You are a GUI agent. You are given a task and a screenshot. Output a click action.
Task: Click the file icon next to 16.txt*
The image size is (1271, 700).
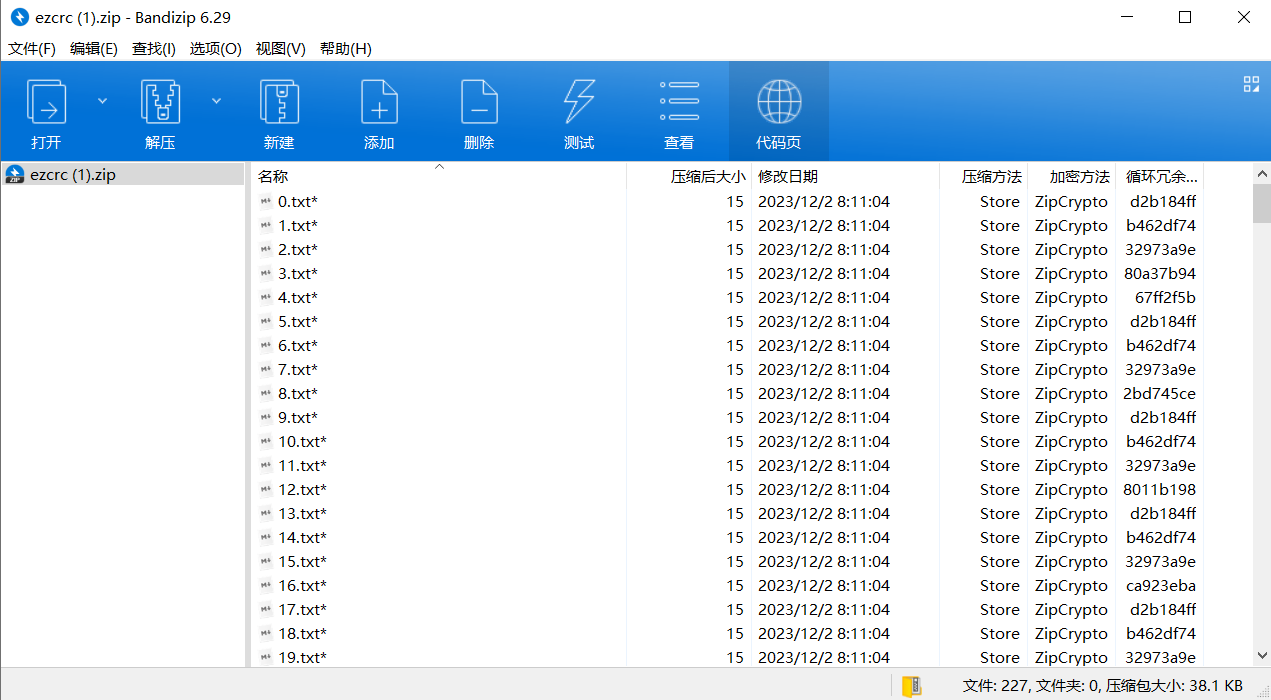click(266, 585)
